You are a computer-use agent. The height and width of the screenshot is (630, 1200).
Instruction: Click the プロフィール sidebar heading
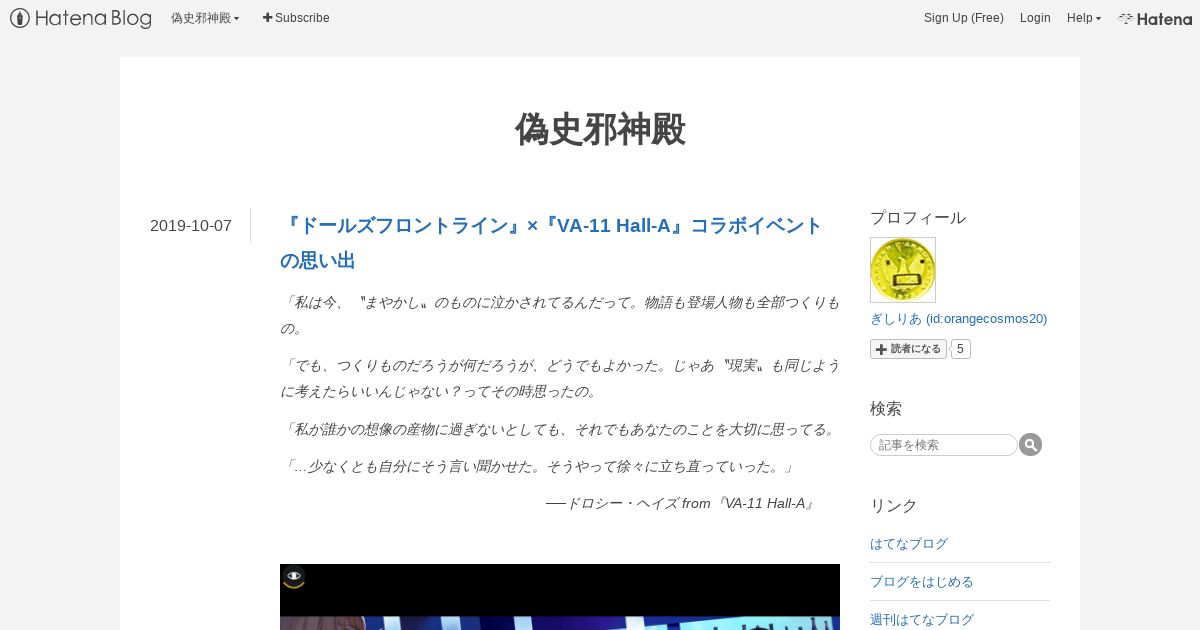pyautogui.click(x=918, y=218)
